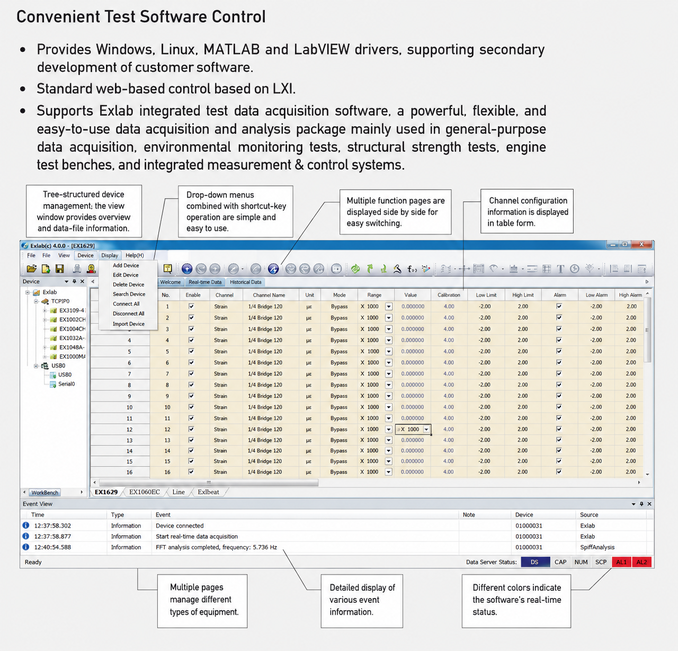The image size is (678, 651).
Task: Click the grey grid layout icon
Action: [x=547, y=269]
